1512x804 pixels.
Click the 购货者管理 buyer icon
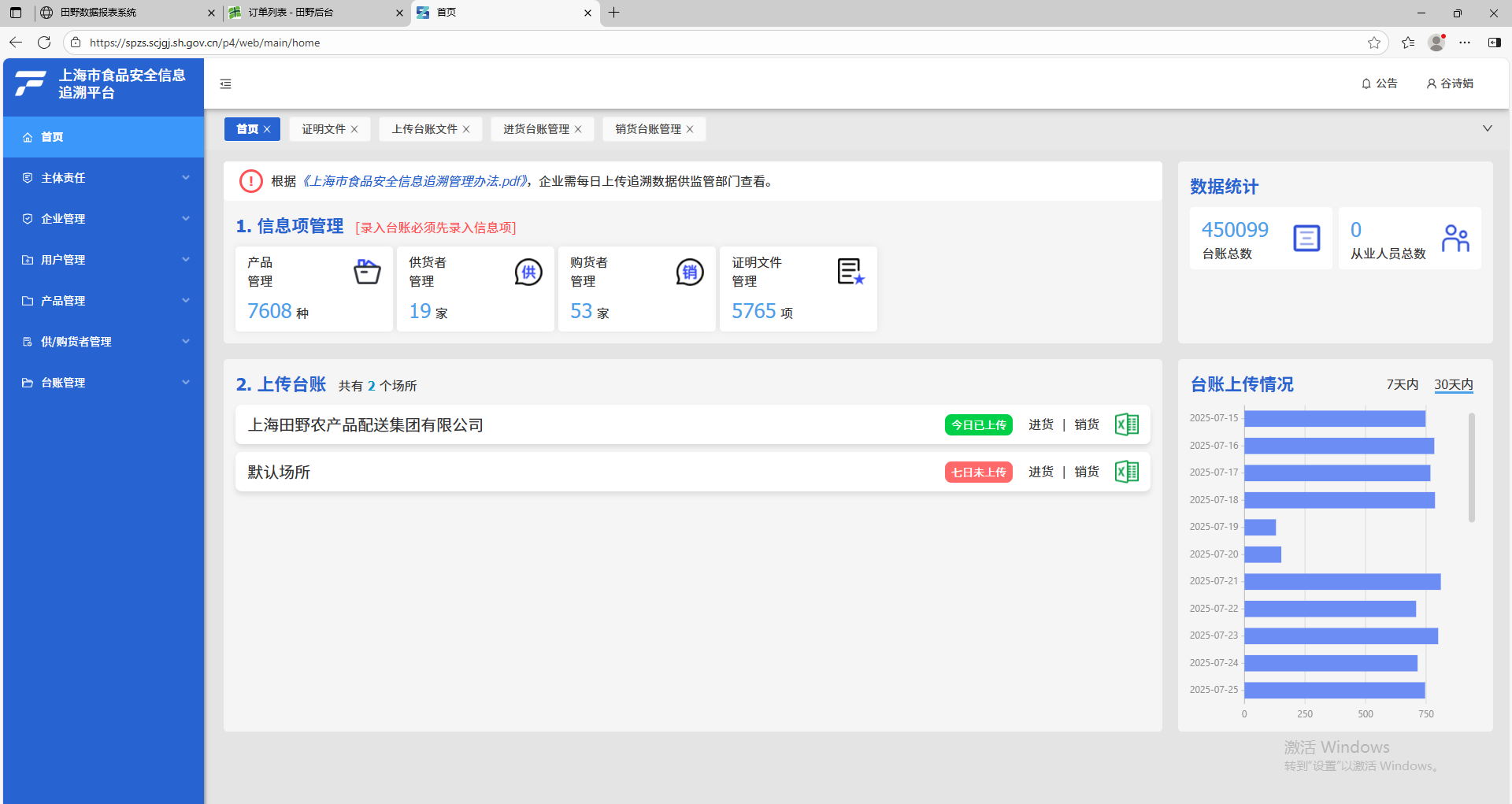point(690,272)
